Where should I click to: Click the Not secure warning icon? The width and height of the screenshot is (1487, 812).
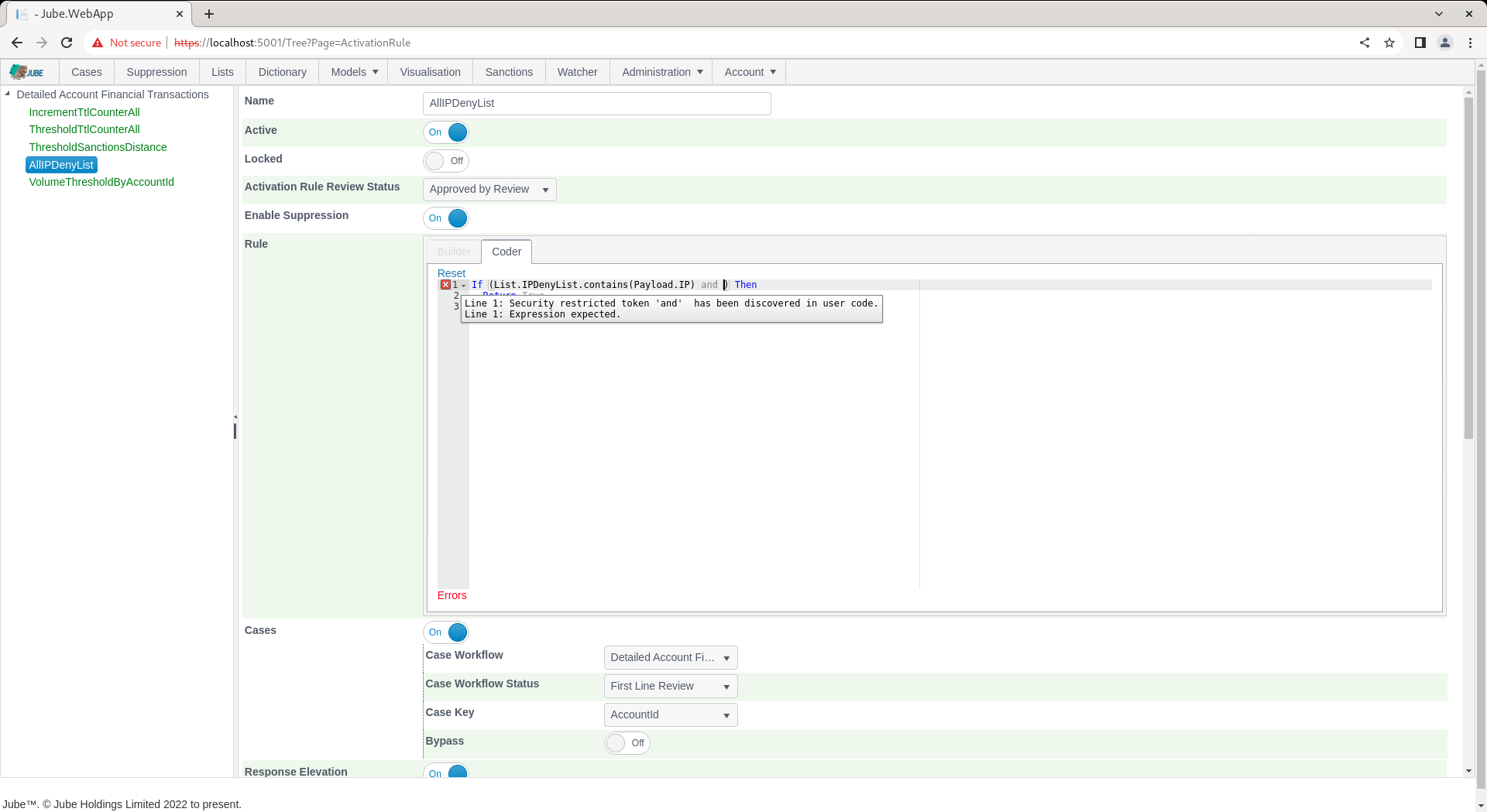tap(98, 43)
